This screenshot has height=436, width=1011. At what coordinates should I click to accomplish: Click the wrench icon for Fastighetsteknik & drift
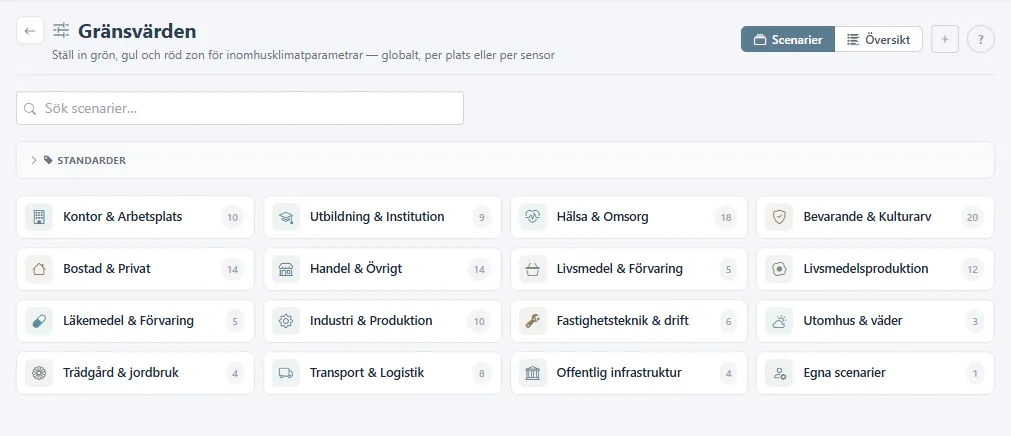533,321
